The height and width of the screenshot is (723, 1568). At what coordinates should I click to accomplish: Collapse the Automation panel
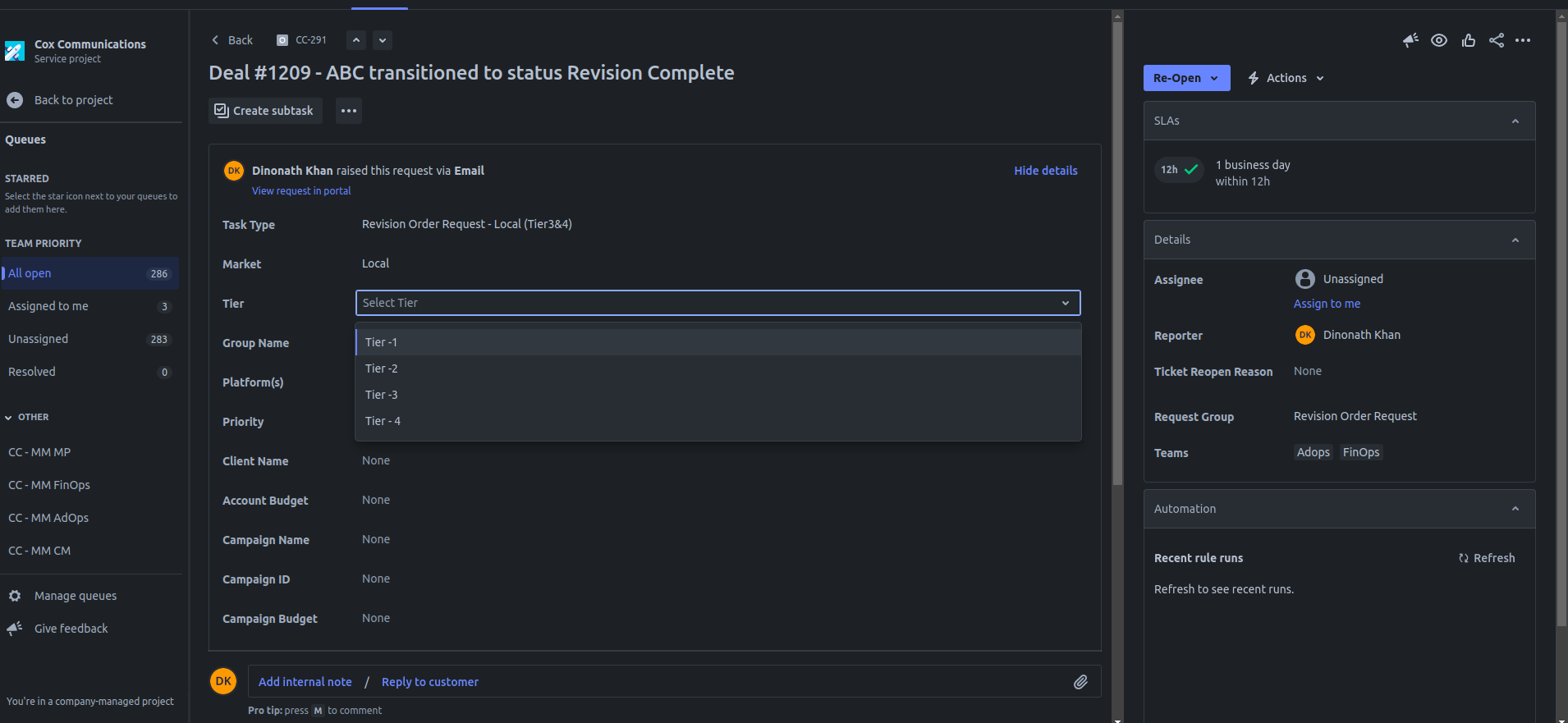1515,509
